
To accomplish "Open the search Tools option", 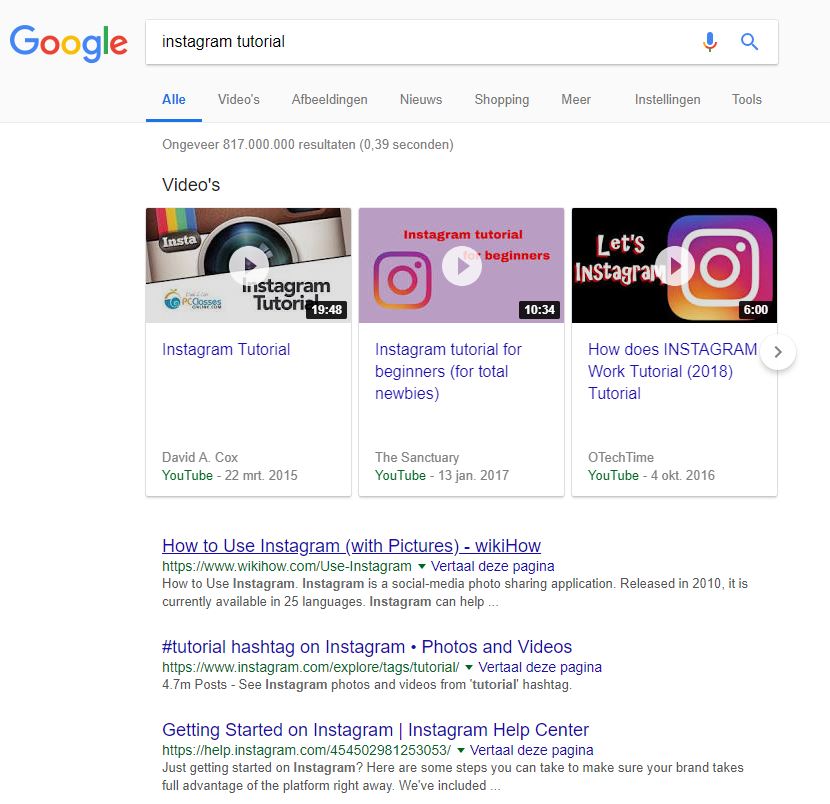I will click(747, 100).
